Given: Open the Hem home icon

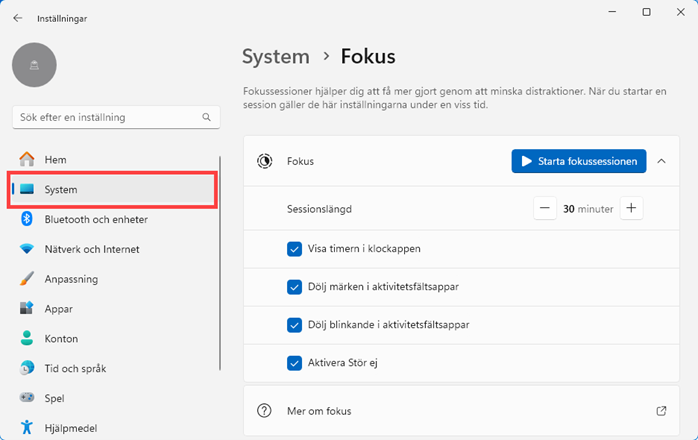Looking at the screenshot, I should 27,160.
